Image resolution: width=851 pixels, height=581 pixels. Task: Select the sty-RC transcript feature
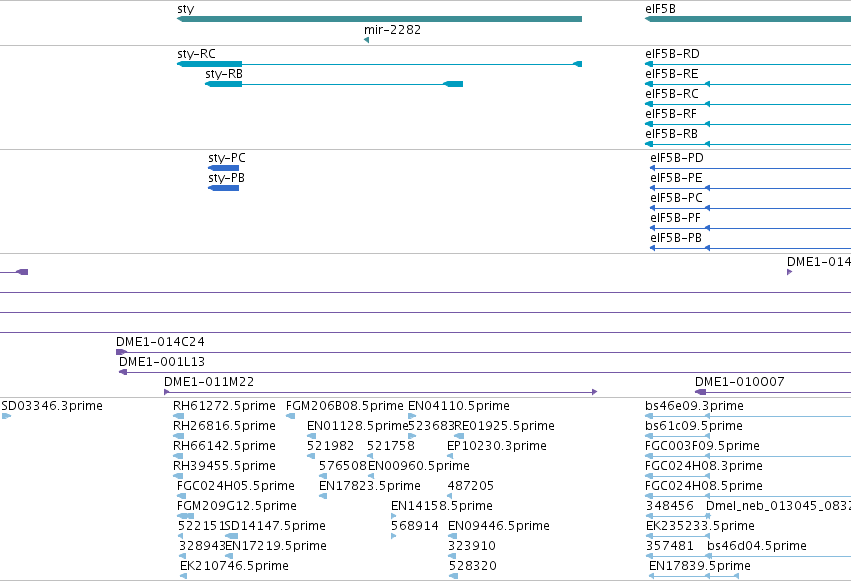coord(379,64)
